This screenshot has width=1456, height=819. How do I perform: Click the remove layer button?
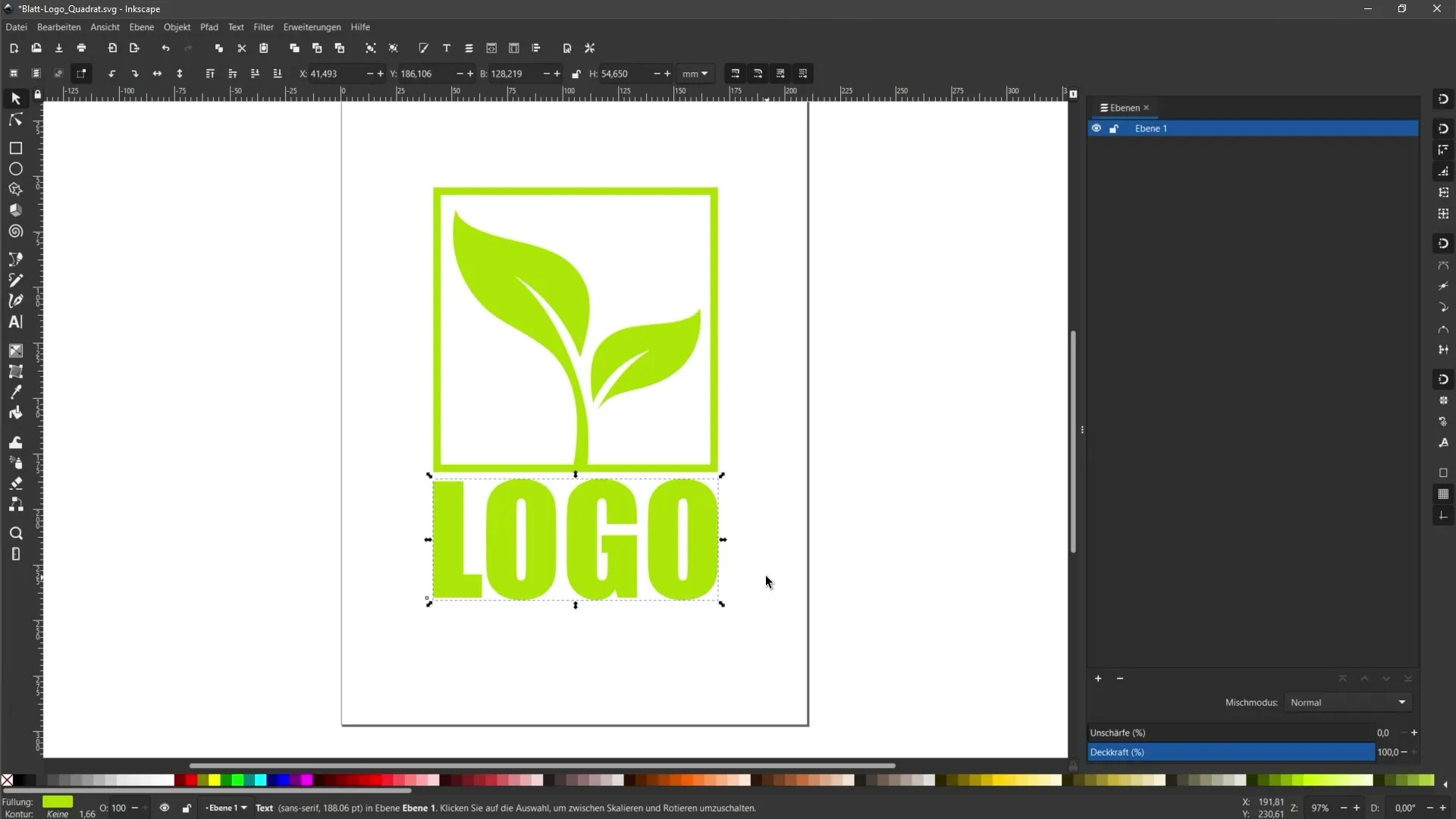pos(1120,679)
